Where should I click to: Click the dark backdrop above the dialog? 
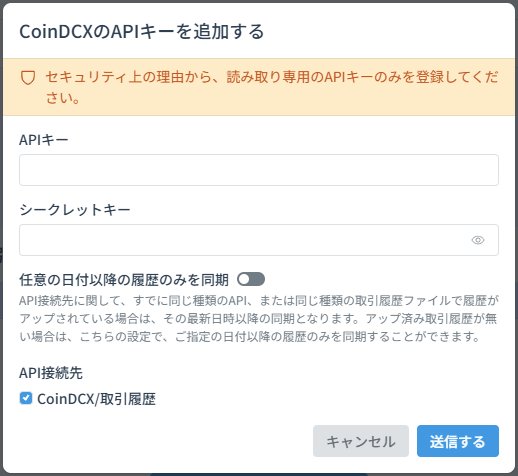click(259, 1)
